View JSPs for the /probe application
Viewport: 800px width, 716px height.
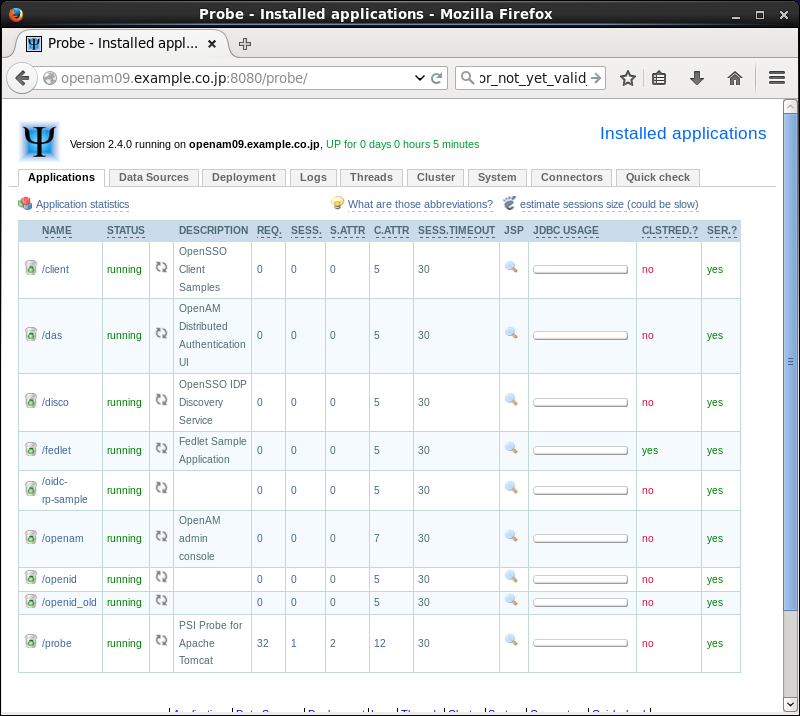(x=511, y=640)
